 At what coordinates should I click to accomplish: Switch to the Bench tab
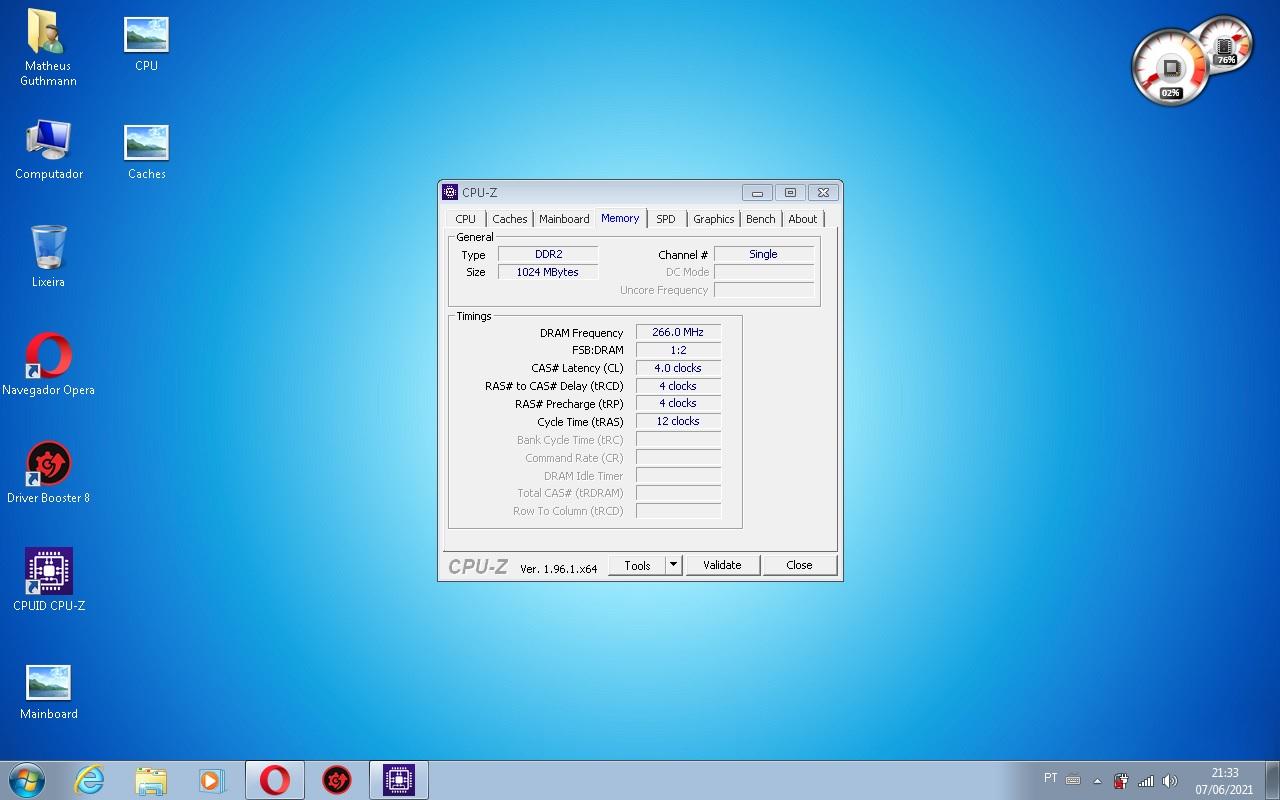click(x=761, y=219)
